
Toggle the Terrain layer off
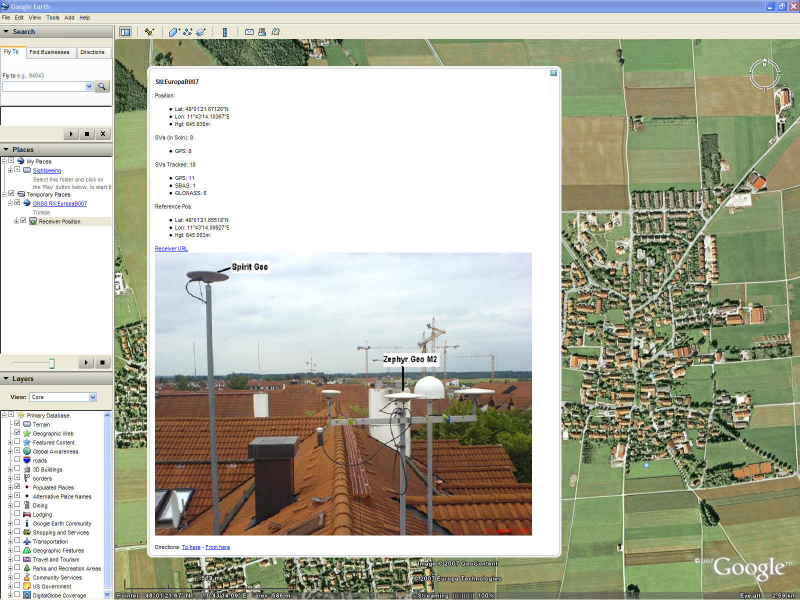click(17, 423)
